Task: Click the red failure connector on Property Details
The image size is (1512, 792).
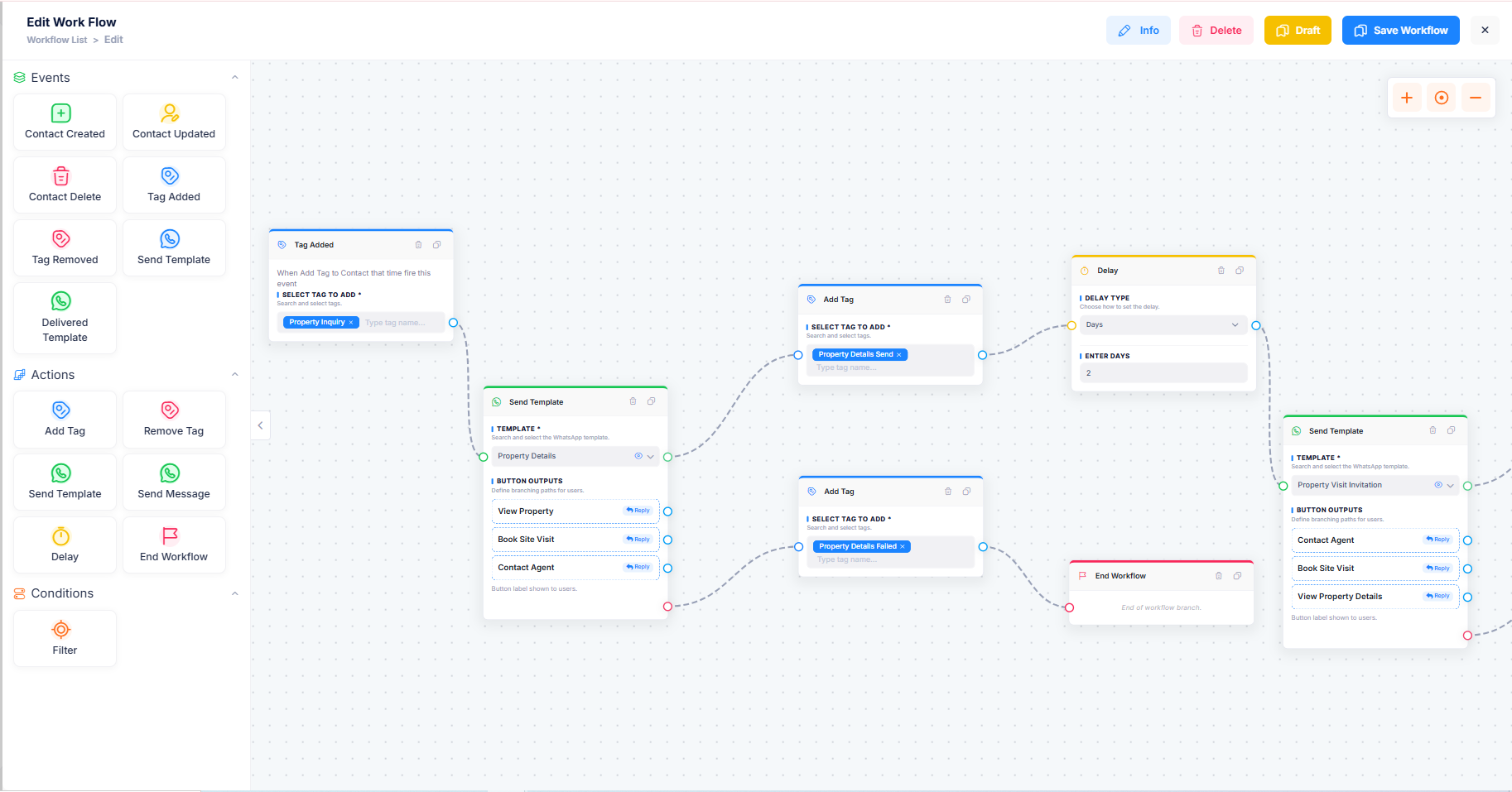Action: (667, 607)
